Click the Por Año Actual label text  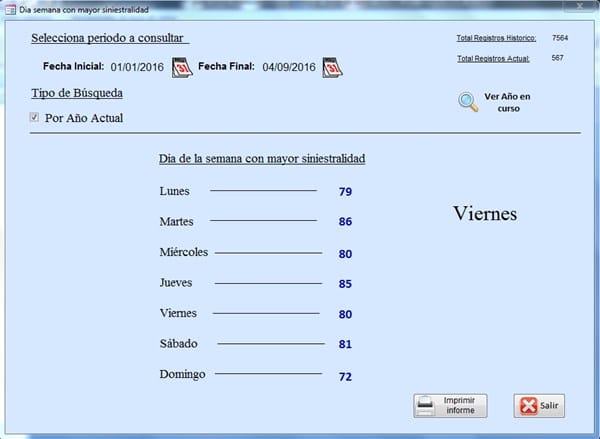84,118
